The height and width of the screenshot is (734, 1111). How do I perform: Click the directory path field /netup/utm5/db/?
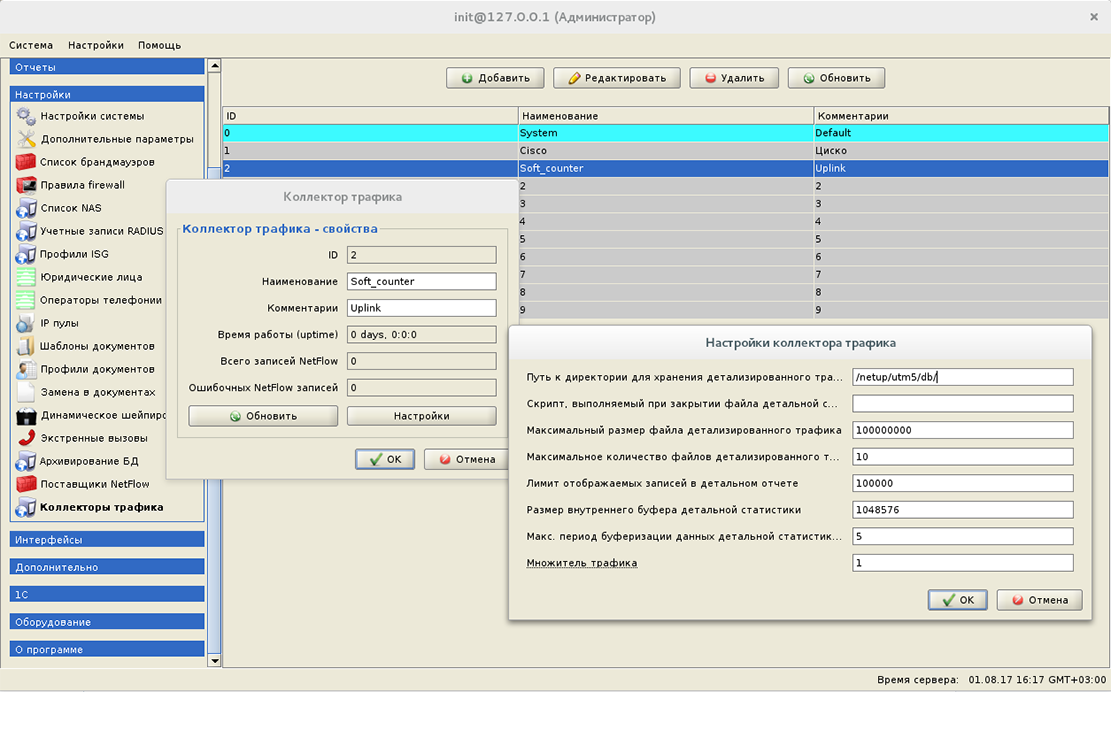tap(962, 377)
